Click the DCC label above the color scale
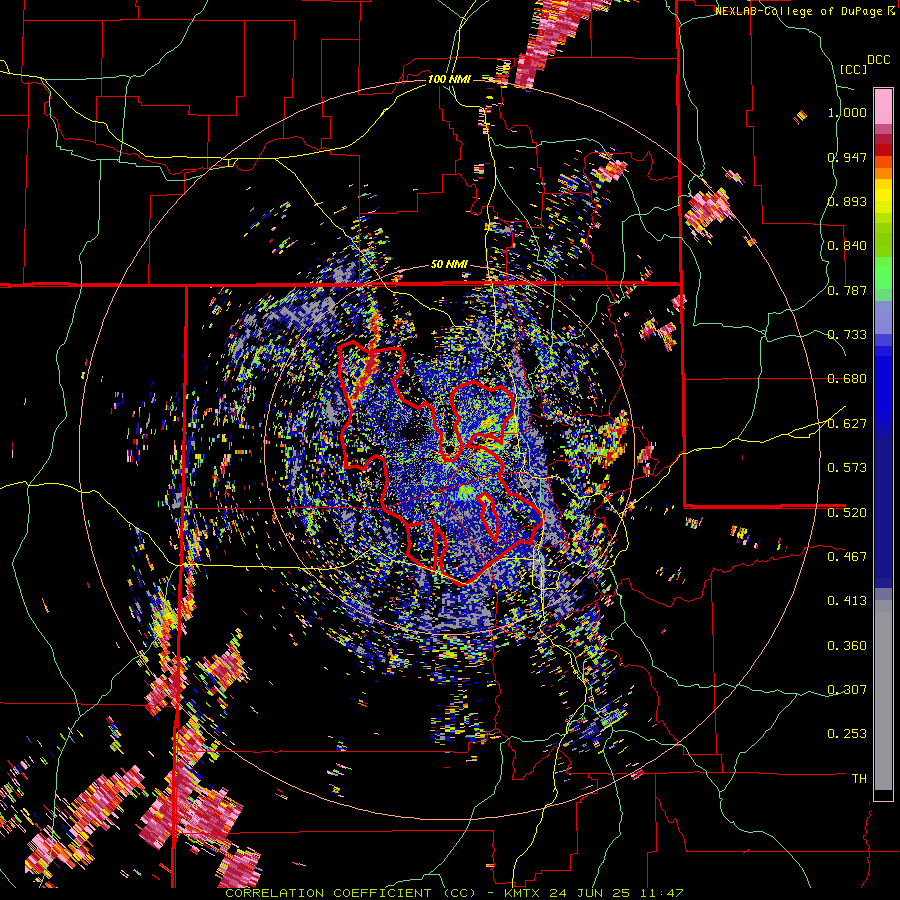900x900 pixels. point(879,60)
